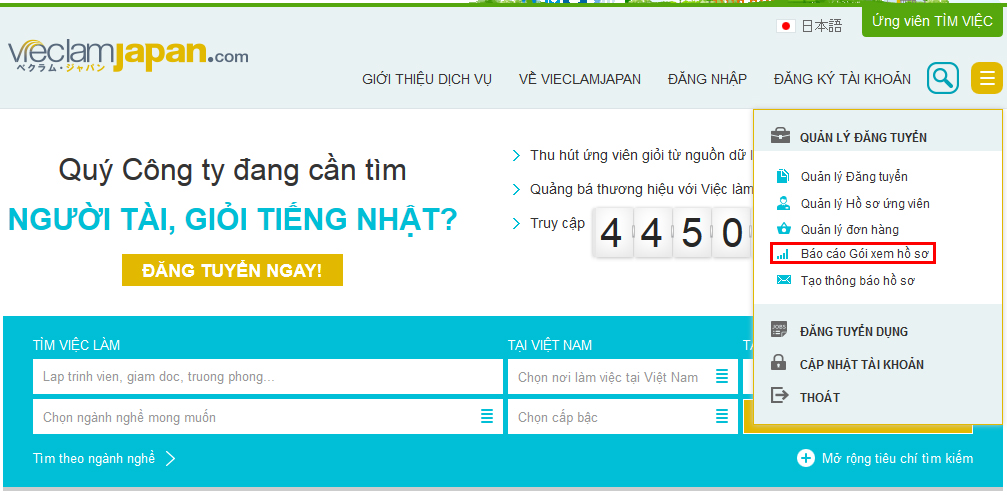Expand Mở rộng tiêu chí tìm kiếm
Screen dimensions: 1007x495
coord(885,458)
